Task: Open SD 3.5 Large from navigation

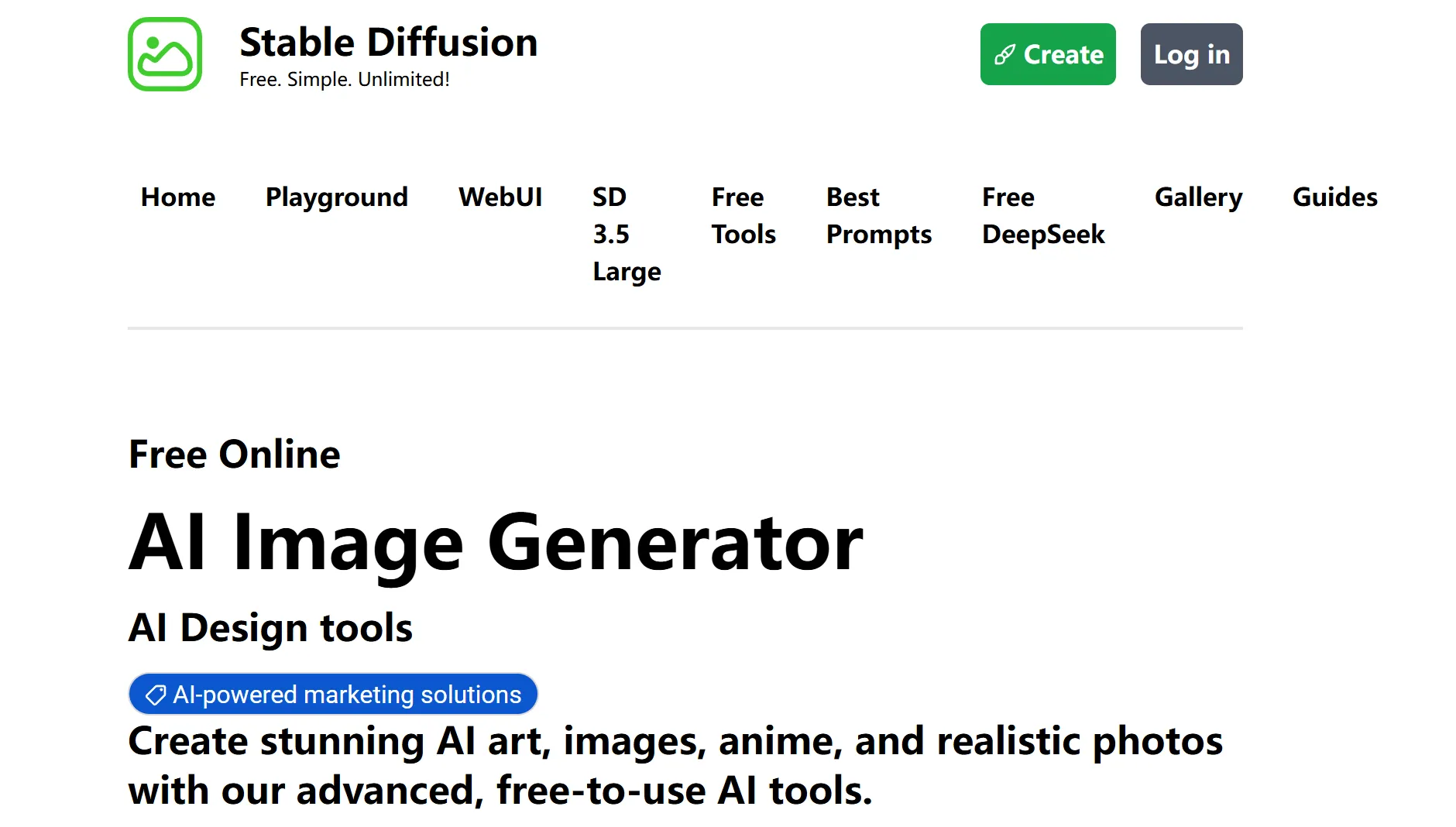Action: click(x=627, y=234)
